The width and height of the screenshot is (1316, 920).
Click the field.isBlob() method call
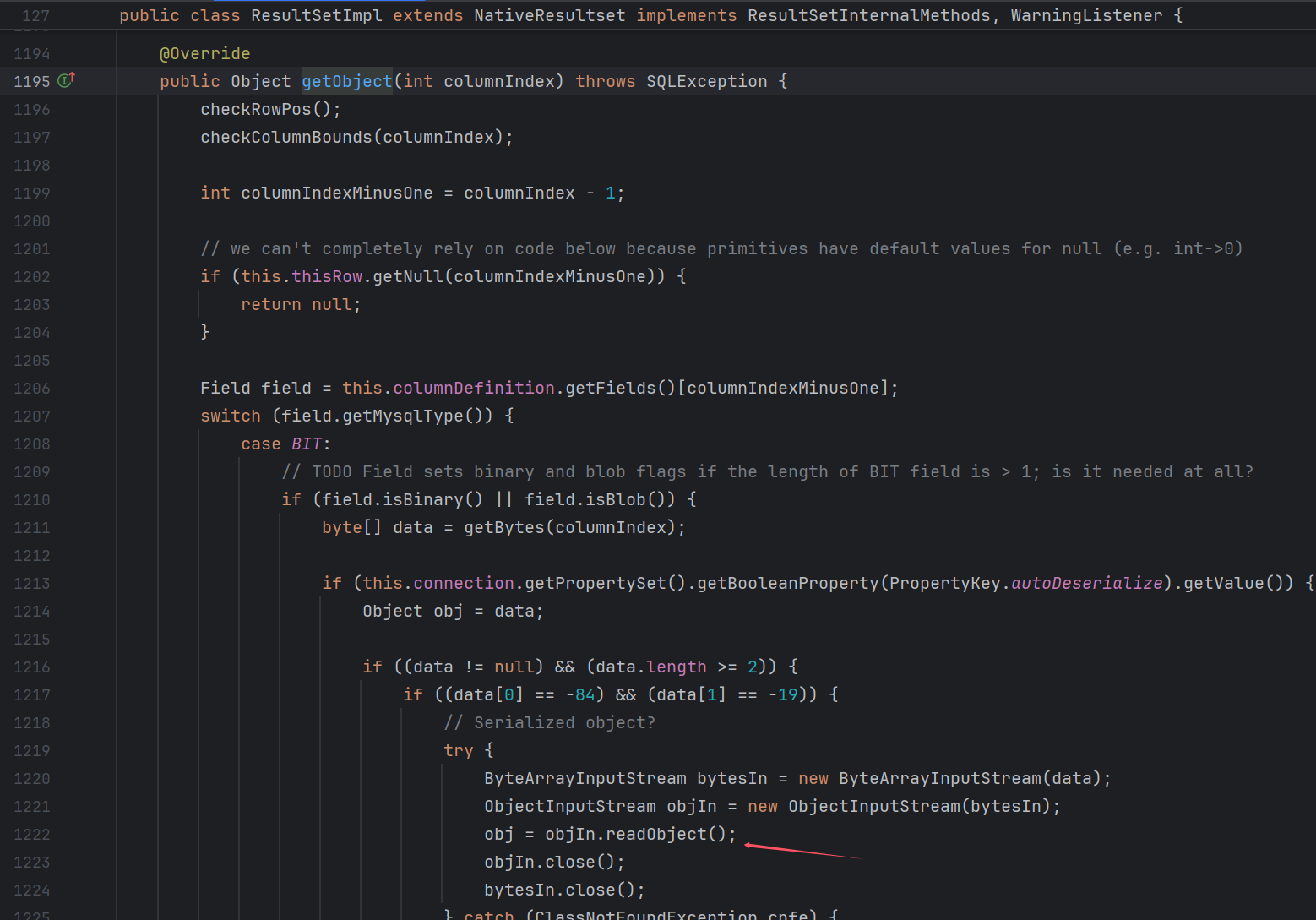click(597, 499)
